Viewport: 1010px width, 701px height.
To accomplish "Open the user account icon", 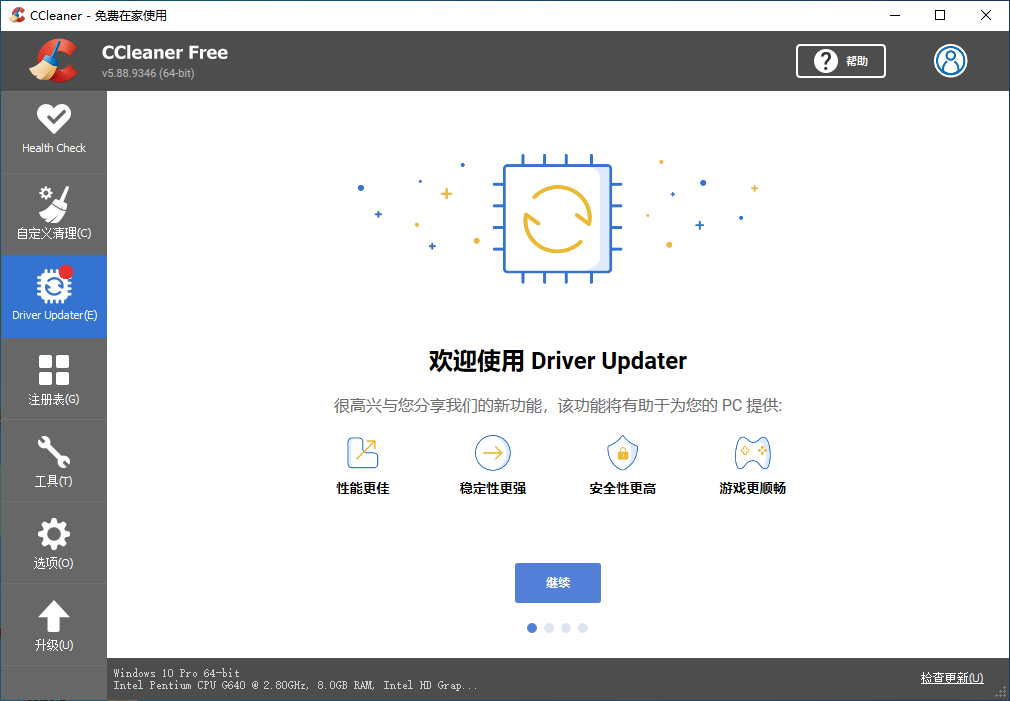I will pos(950,61).
